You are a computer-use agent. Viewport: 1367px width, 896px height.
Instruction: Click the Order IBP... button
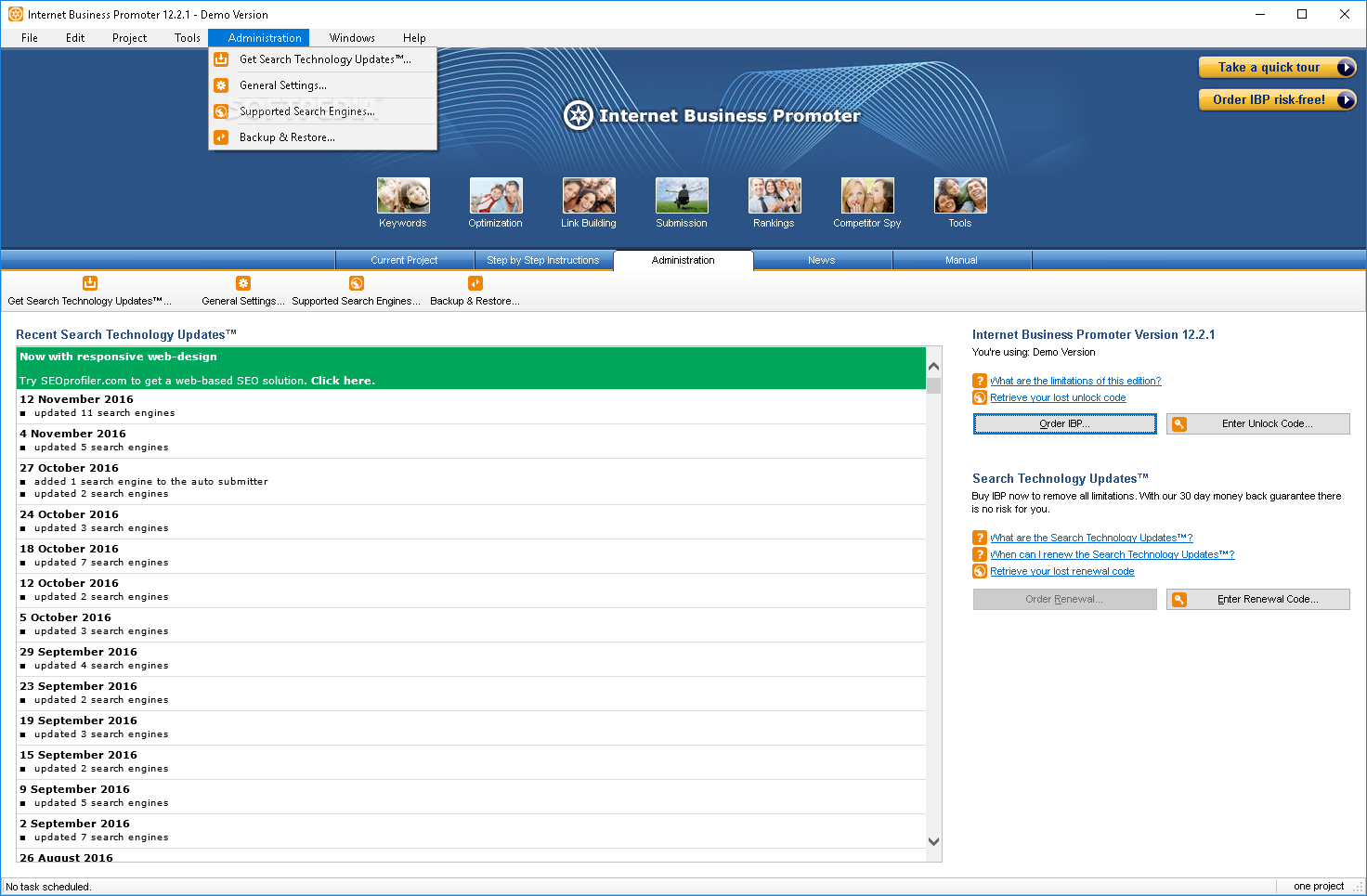pyautogui.click(x=1065, y=423)
